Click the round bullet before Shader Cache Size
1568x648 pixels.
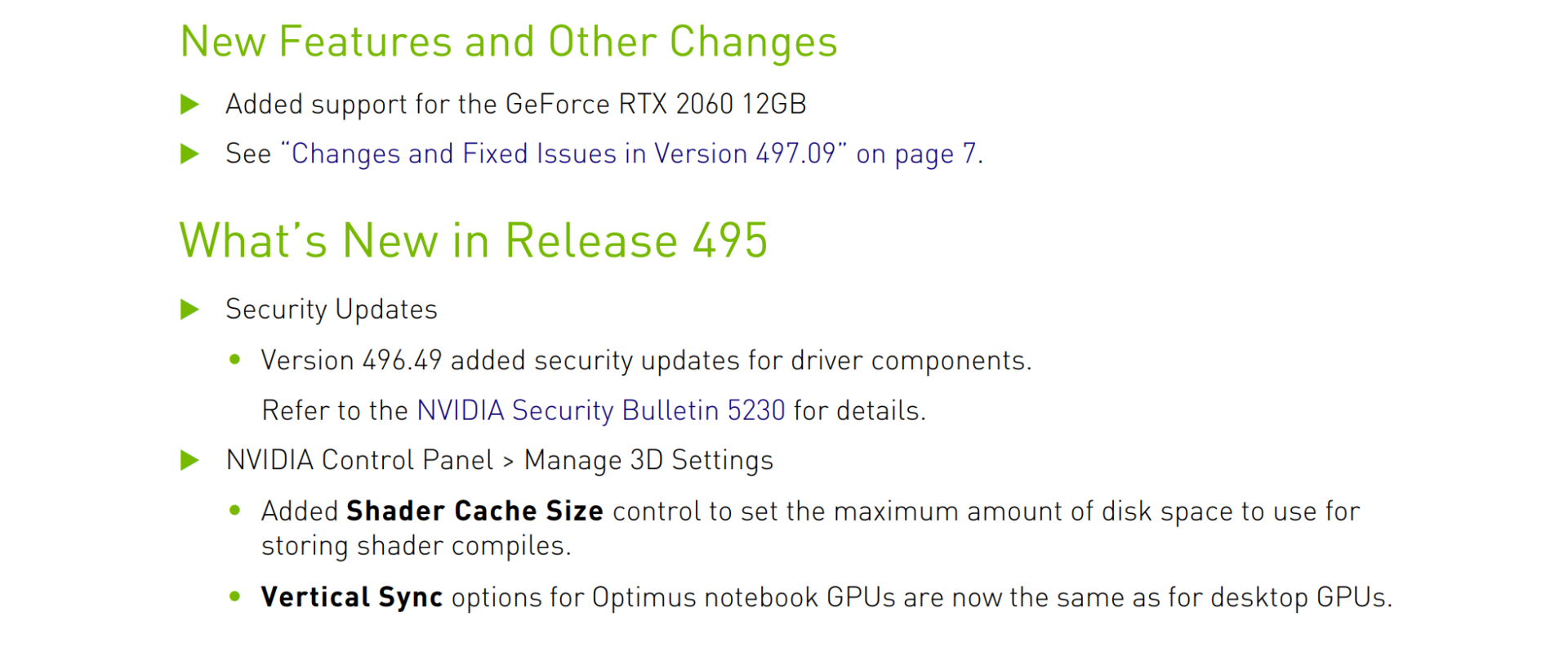coord(235,511)
